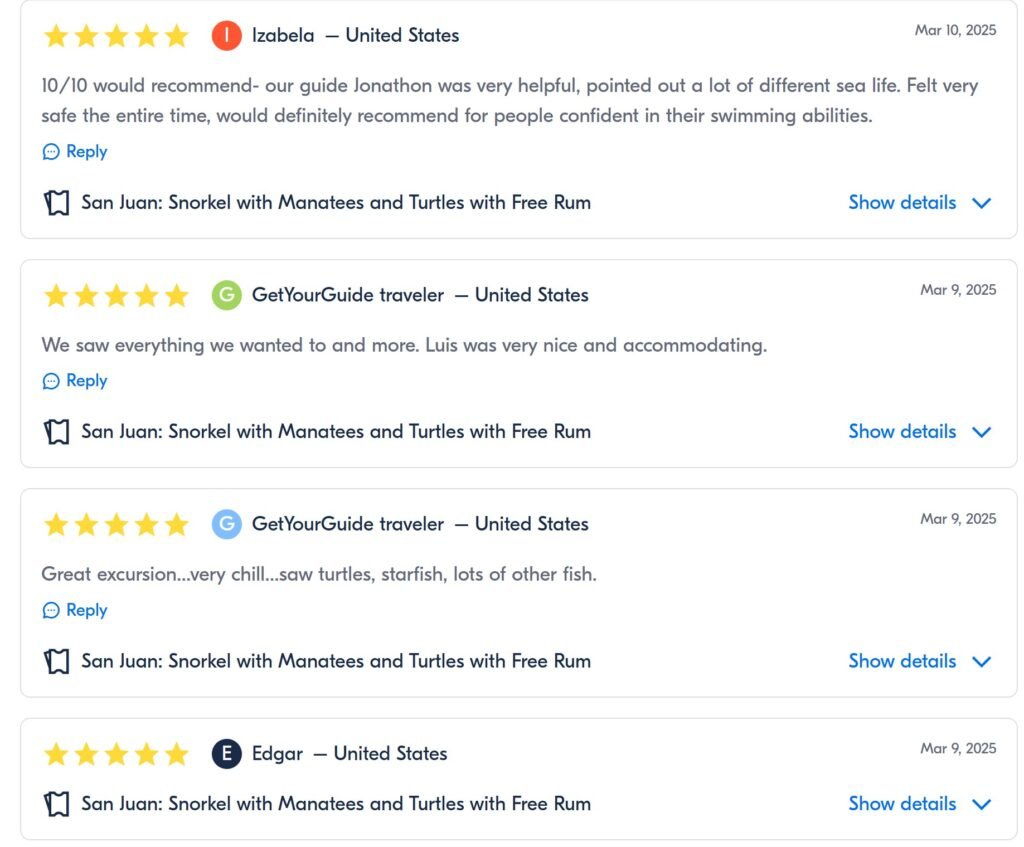Click five-star rating on Izabela's review
Screen dimensions: 1024x847
(x=116, y=35)
